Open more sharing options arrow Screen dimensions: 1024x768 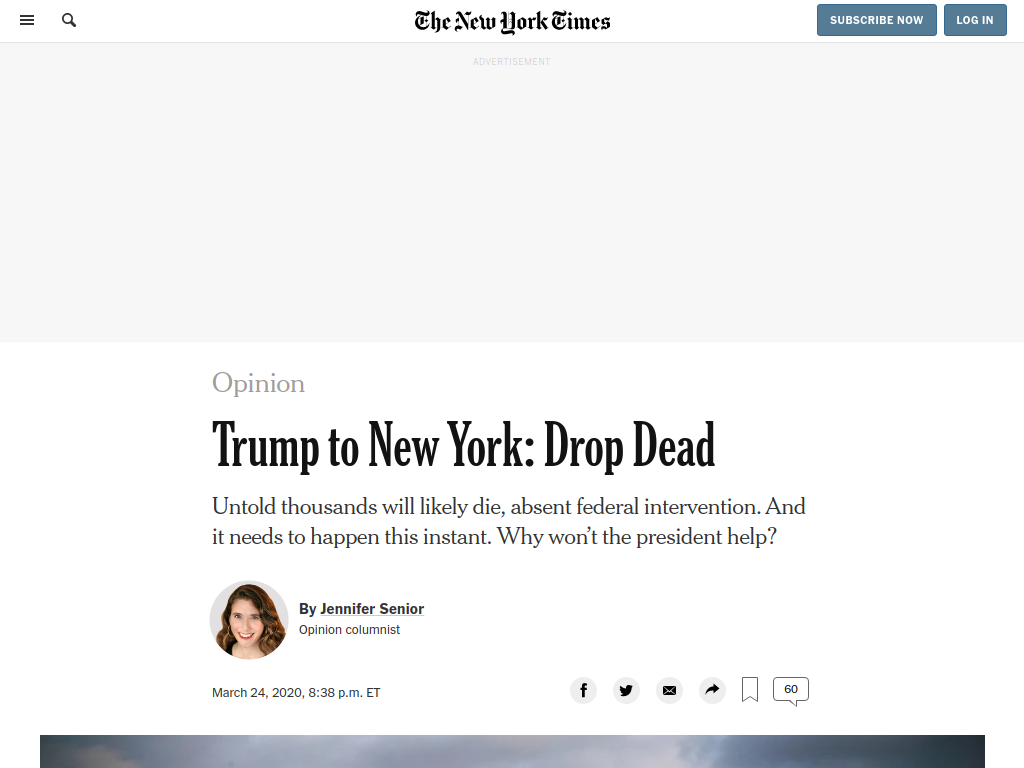[712, 690]
